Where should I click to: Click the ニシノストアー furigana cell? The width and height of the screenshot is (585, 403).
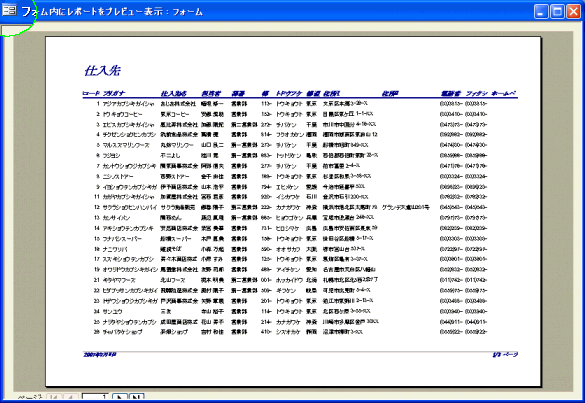(118, 176)
